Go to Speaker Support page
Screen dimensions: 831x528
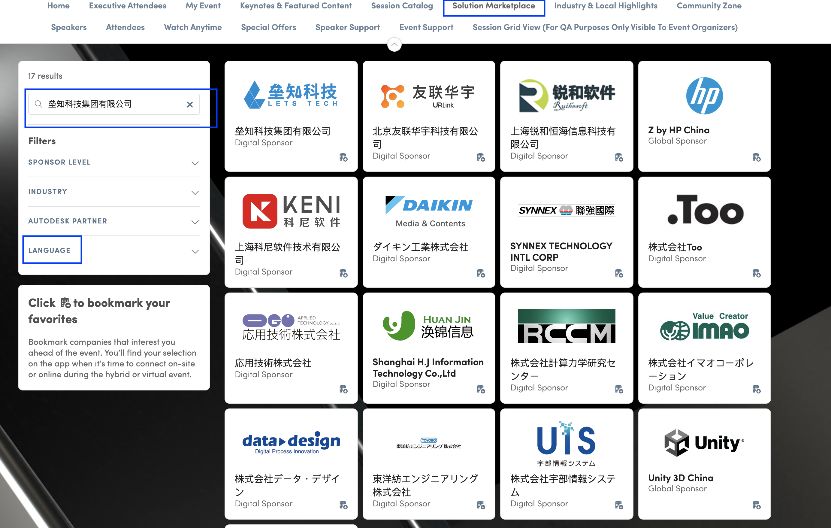[x=347, y=28]
